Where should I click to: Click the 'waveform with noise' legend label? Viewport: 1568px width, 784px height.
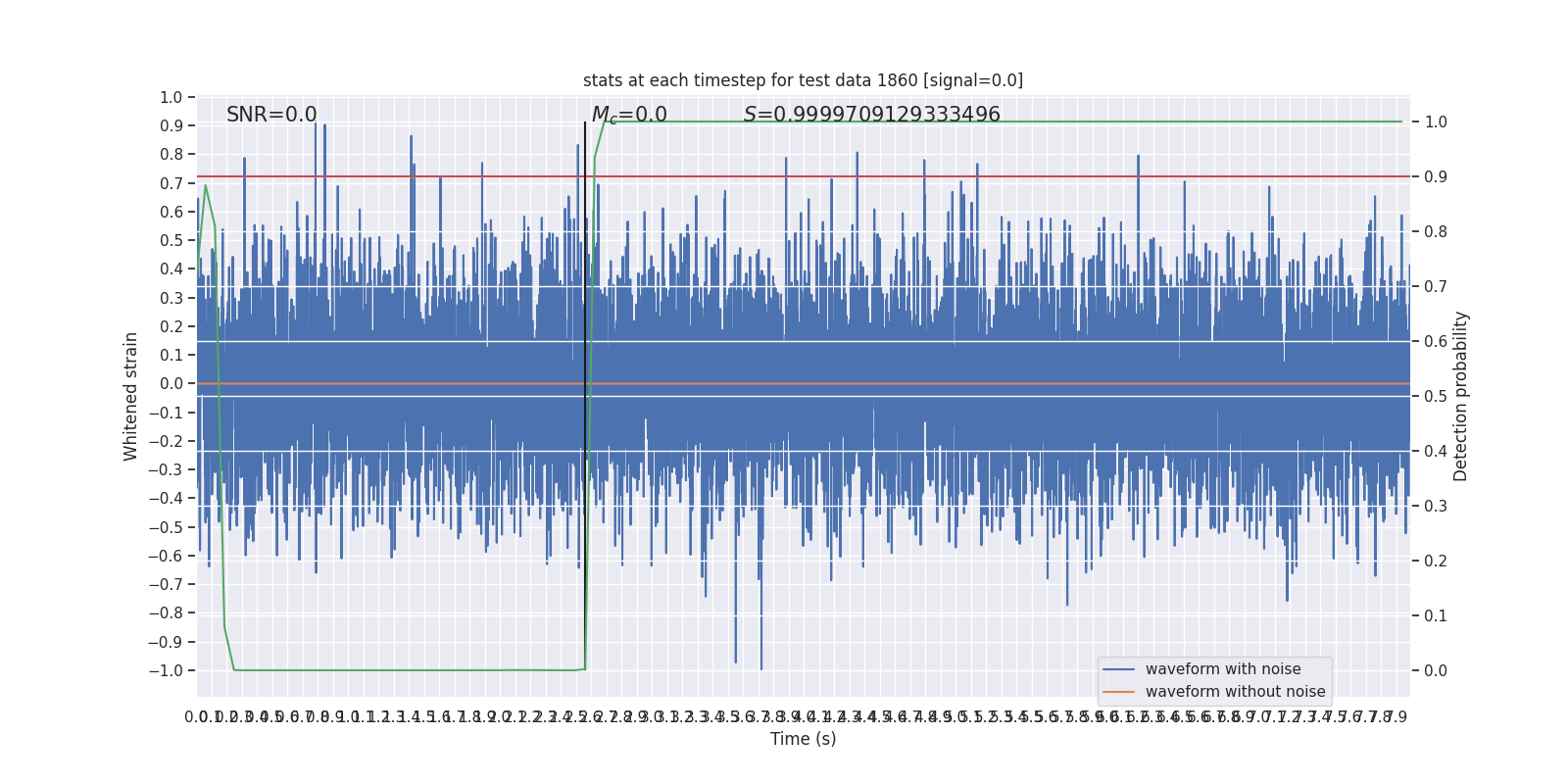point(1223,669)
